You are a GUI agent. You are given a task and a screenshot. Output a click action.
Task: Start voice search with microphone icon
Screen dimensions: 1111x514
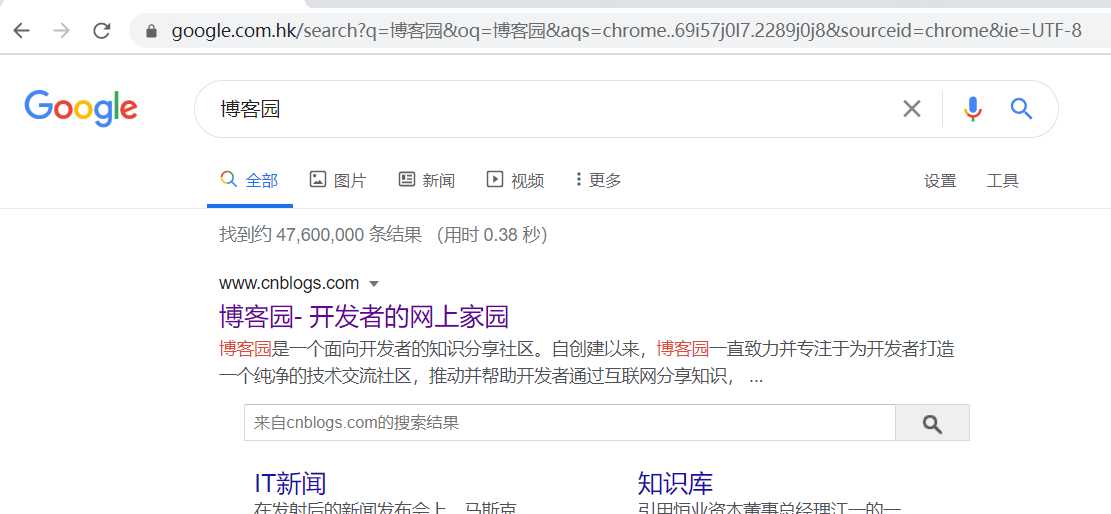pos(973,108)
